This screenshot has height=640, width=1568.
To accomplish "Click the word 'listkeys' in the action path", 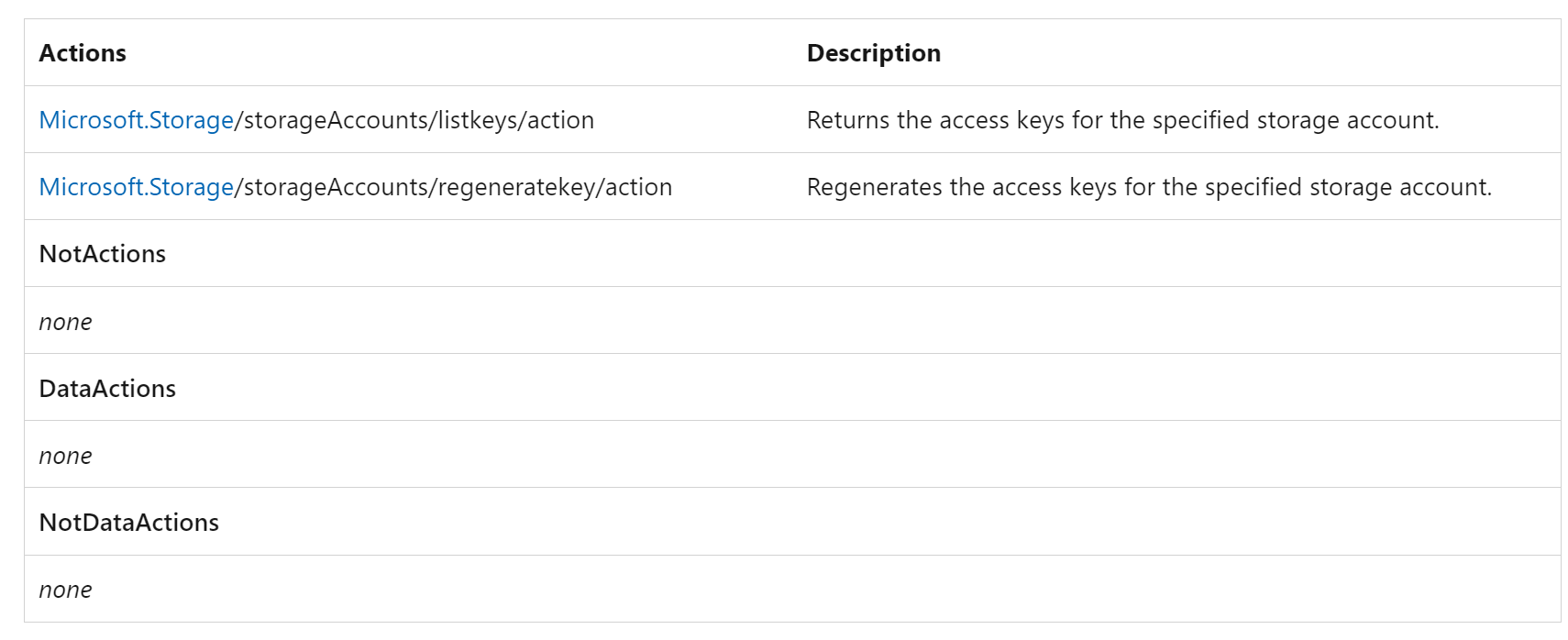I will click(x=477, y=120).
